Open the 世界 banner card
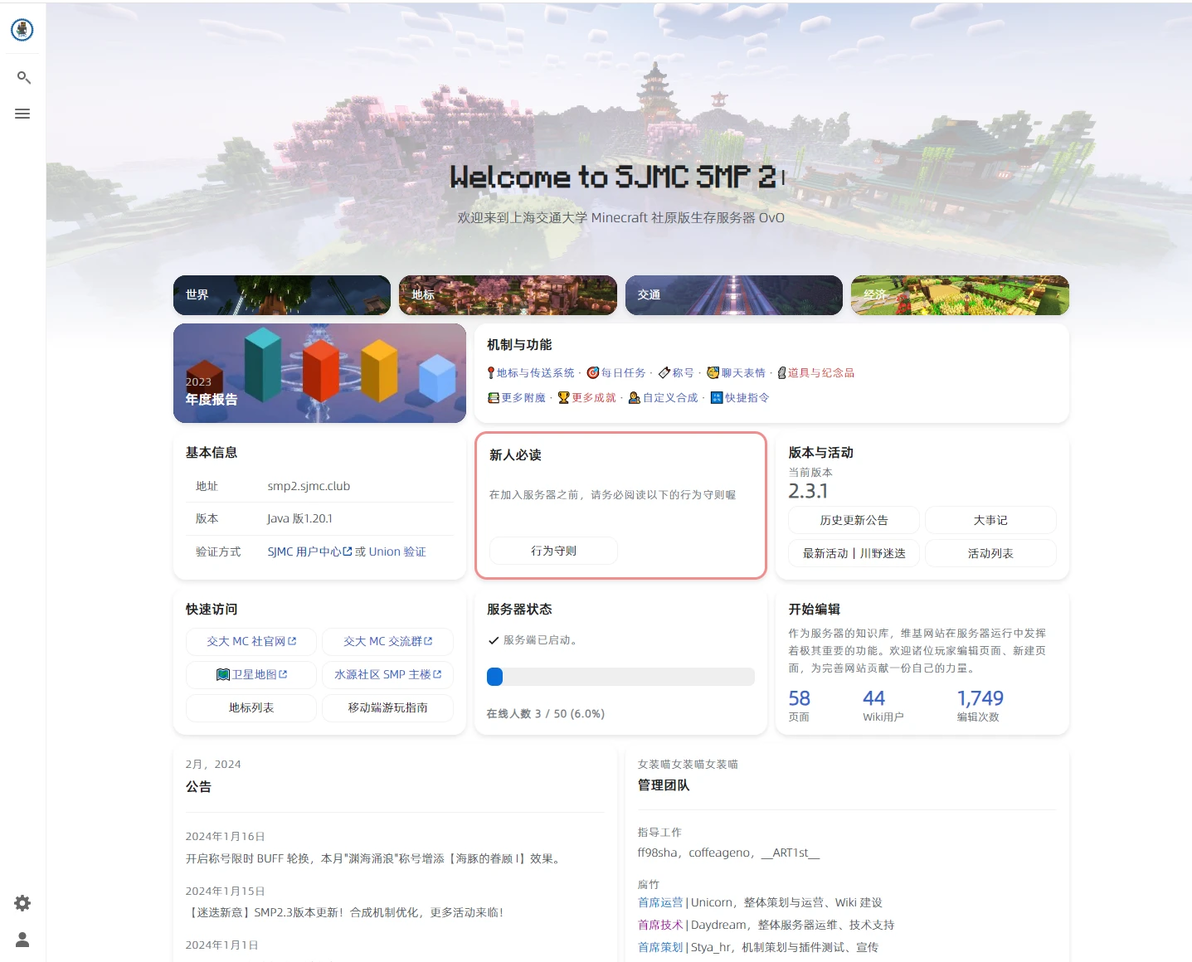The width and height of the screenshot is (1192, 962). [x=282, y=295]
